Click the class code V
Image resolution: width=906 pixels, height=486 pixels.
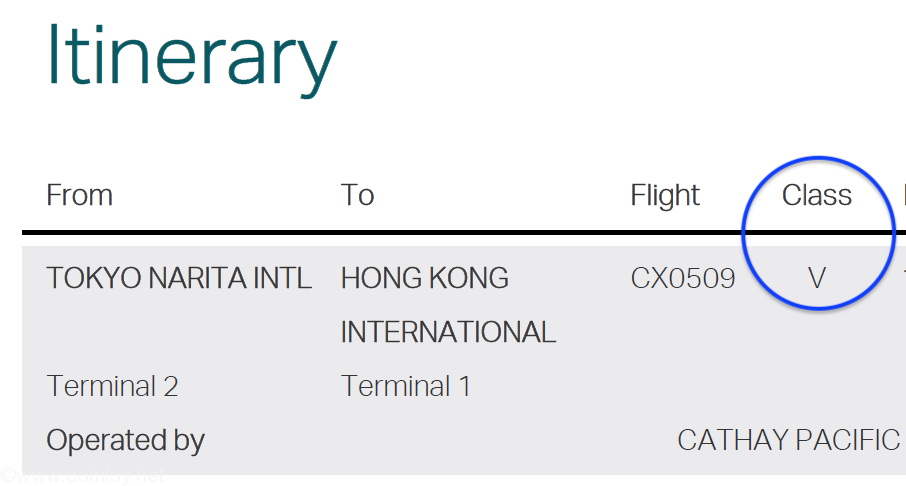[x=816, y=279]
